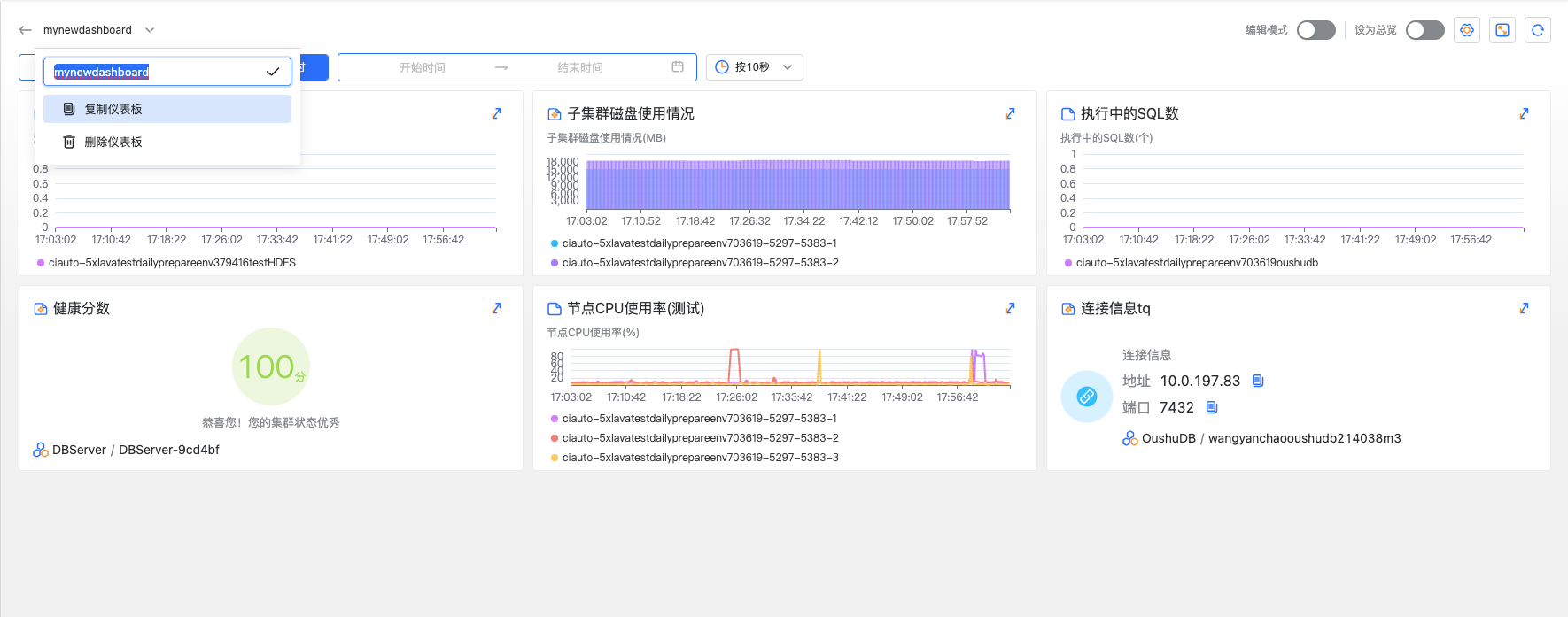Screen dimensions: 1568x617
Task: Toggle the 编辑模式 switch
Action: click(x=1316, y=30)
